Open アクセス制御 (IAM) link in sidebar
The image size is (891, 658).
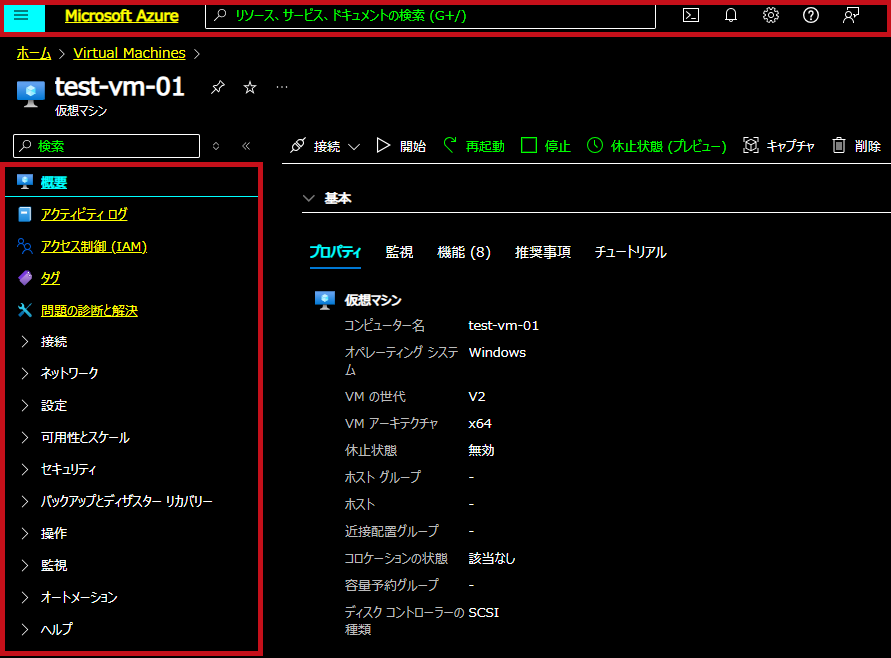94,246
